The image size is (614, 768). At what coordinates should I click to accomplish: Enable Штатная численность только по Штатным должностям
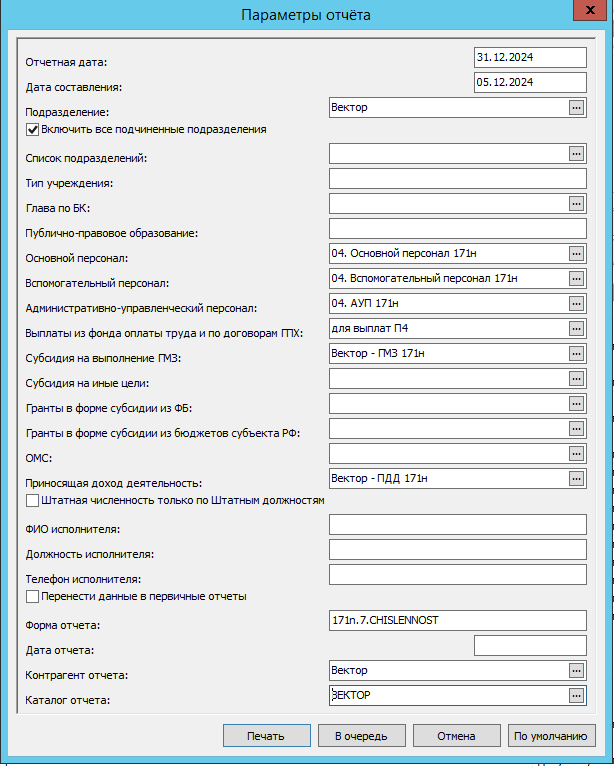[33, 499]
